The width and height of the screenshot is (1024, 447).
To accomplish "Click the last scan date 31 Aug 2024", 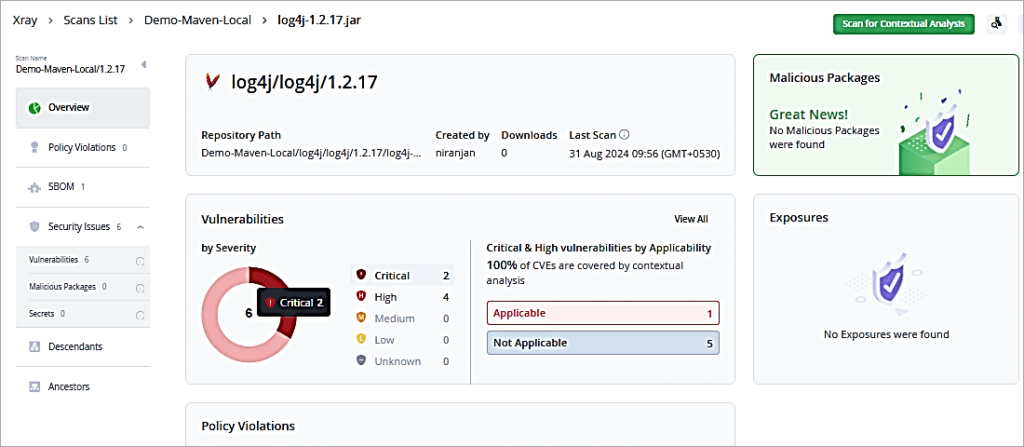I will tap(644, 152).
